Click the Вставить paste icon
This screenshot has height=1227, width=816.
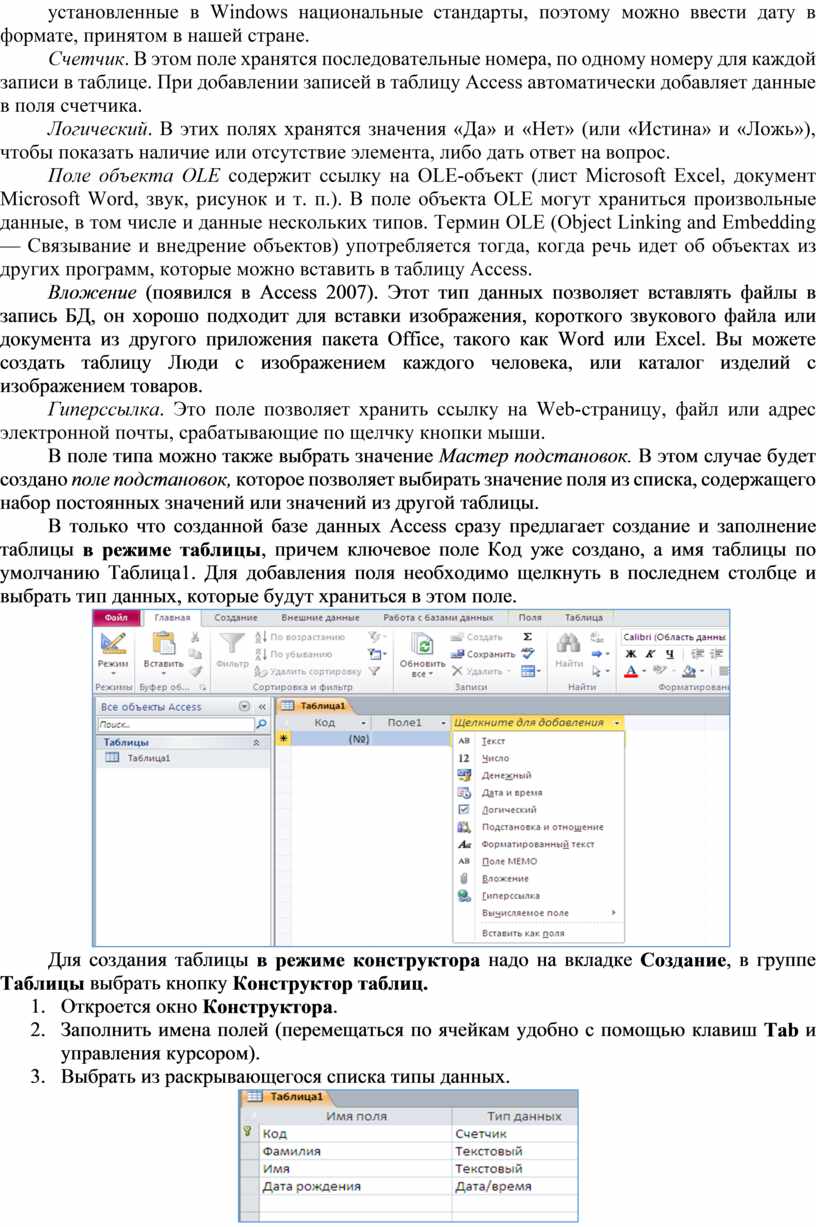coord(162,646)
